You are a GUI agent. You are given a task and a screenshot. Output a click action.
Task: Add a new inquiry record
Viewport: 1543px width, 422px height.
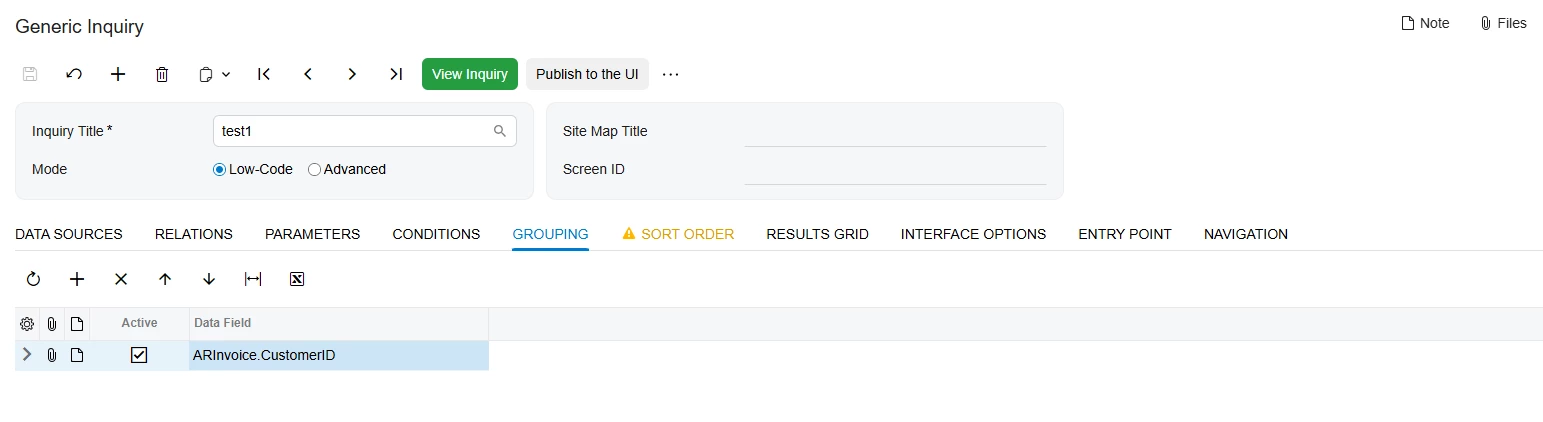tap(118, 74)
